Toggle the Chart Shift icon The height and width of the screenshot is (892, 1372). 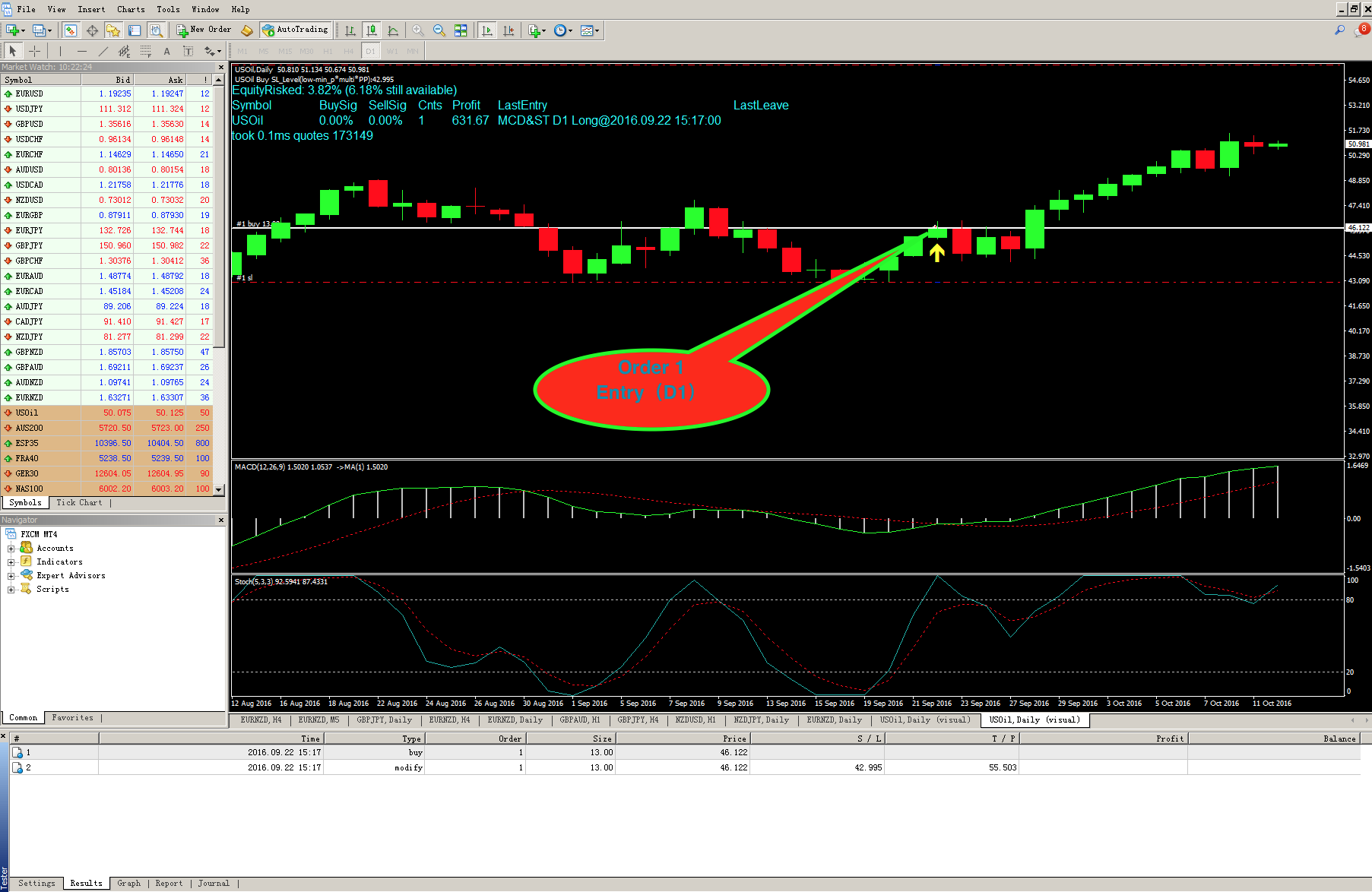[x=509, y=30]
